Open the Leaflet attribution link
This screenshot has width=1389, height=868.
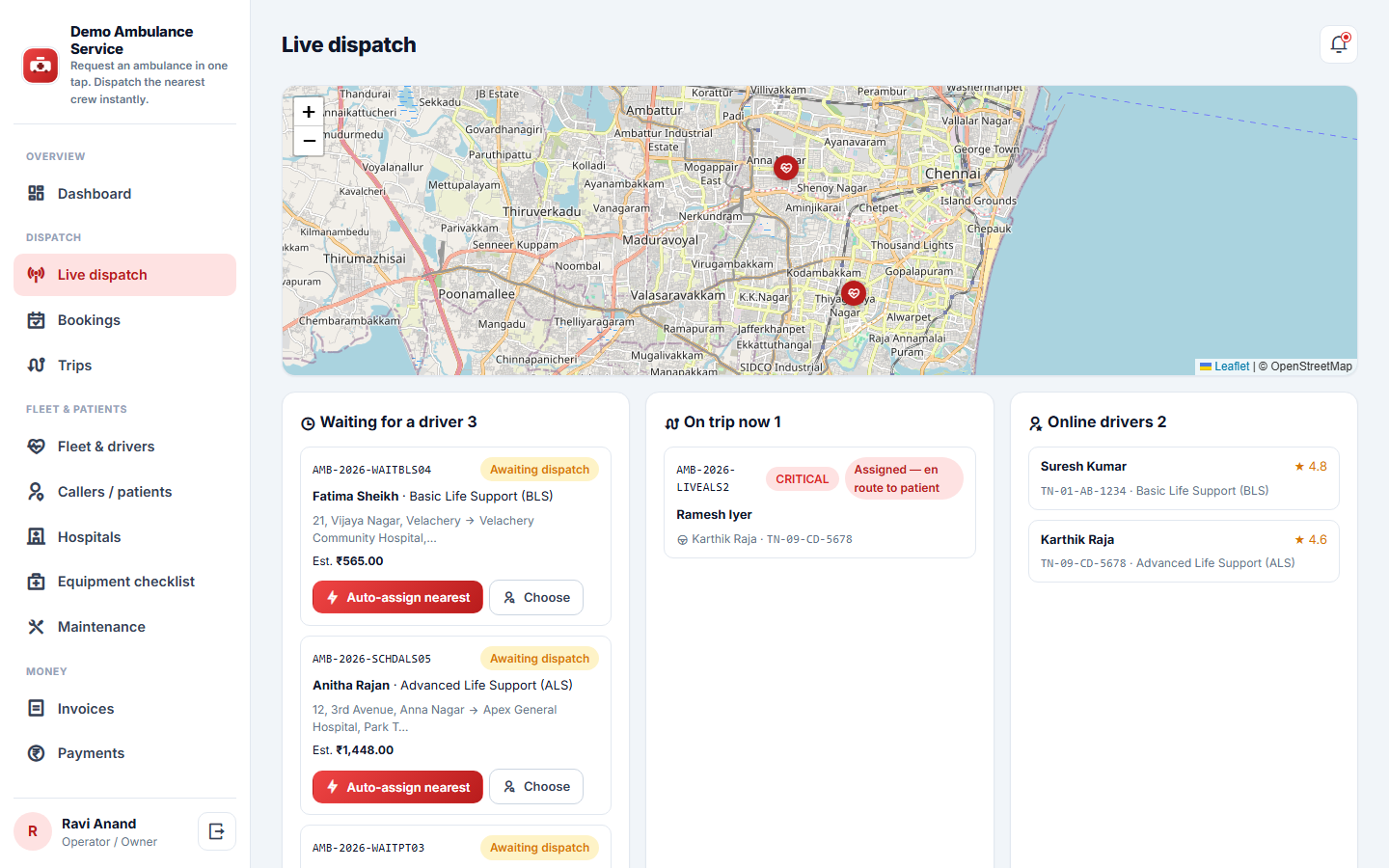click(x=1224, y=366)
